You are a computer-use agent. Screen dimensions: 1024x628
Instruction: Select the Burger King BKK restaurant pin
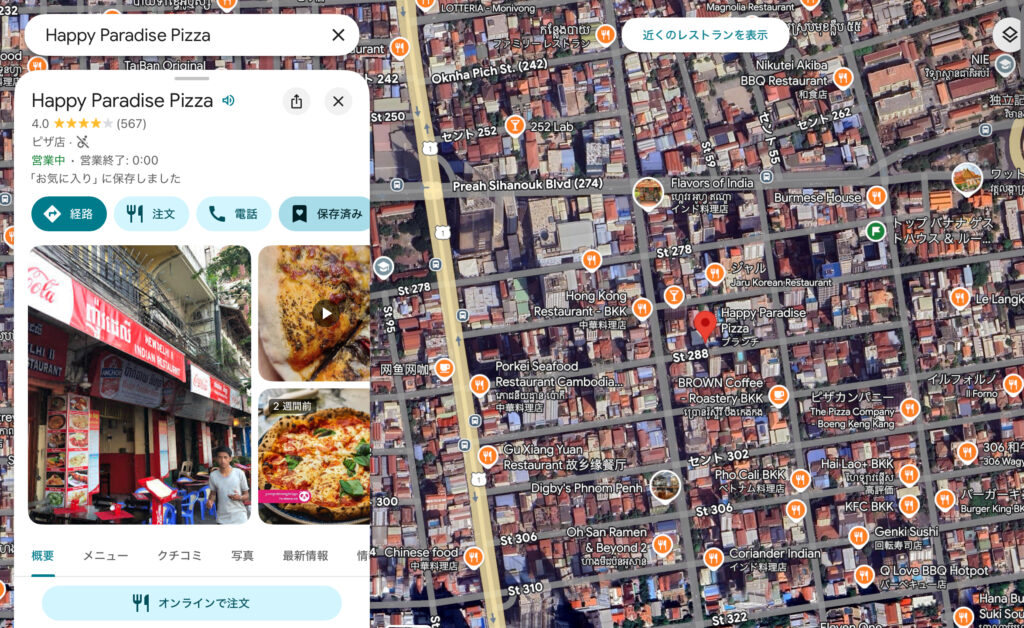[x=945, y=500]
